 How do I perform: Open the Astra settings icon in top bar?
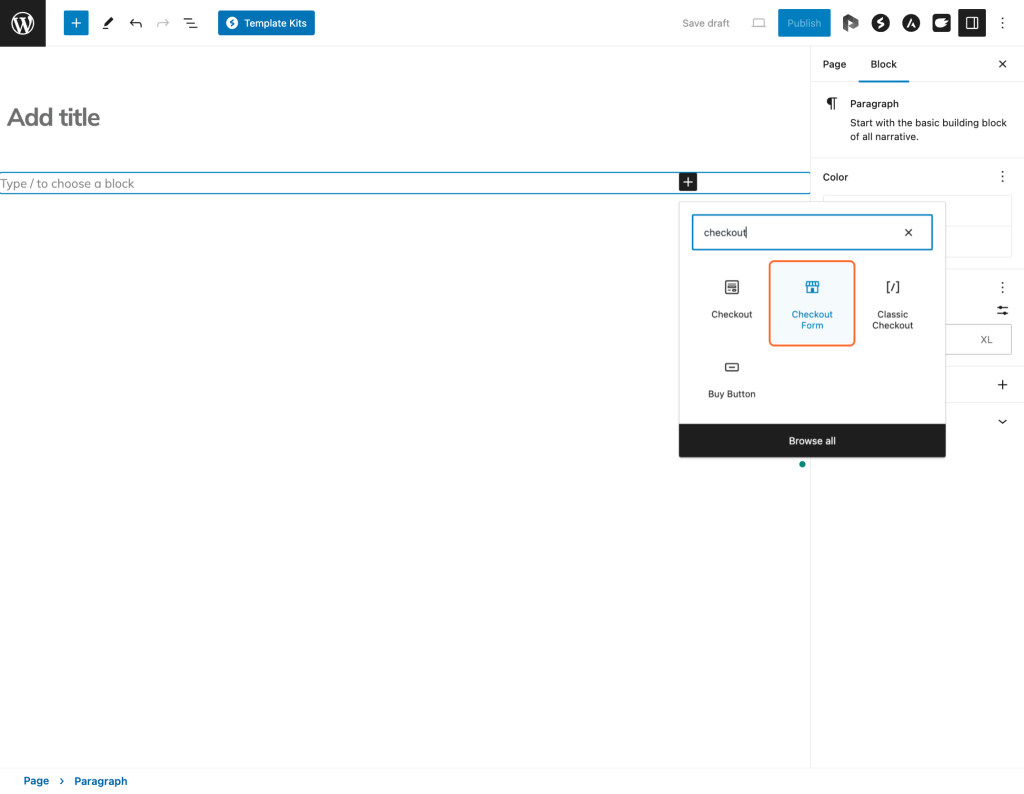911,23
